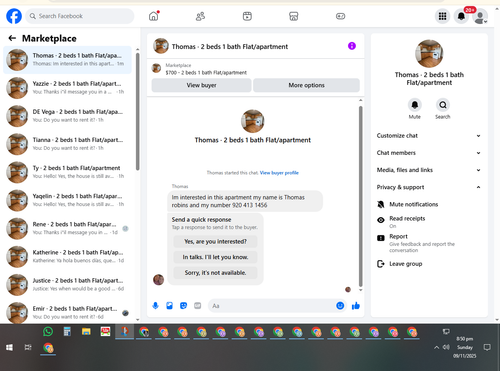The width and height of the screenshot is (500, 371).
Task: Open the Facebook logo home link
Action: pyautogui.click(x=14, y=16)
